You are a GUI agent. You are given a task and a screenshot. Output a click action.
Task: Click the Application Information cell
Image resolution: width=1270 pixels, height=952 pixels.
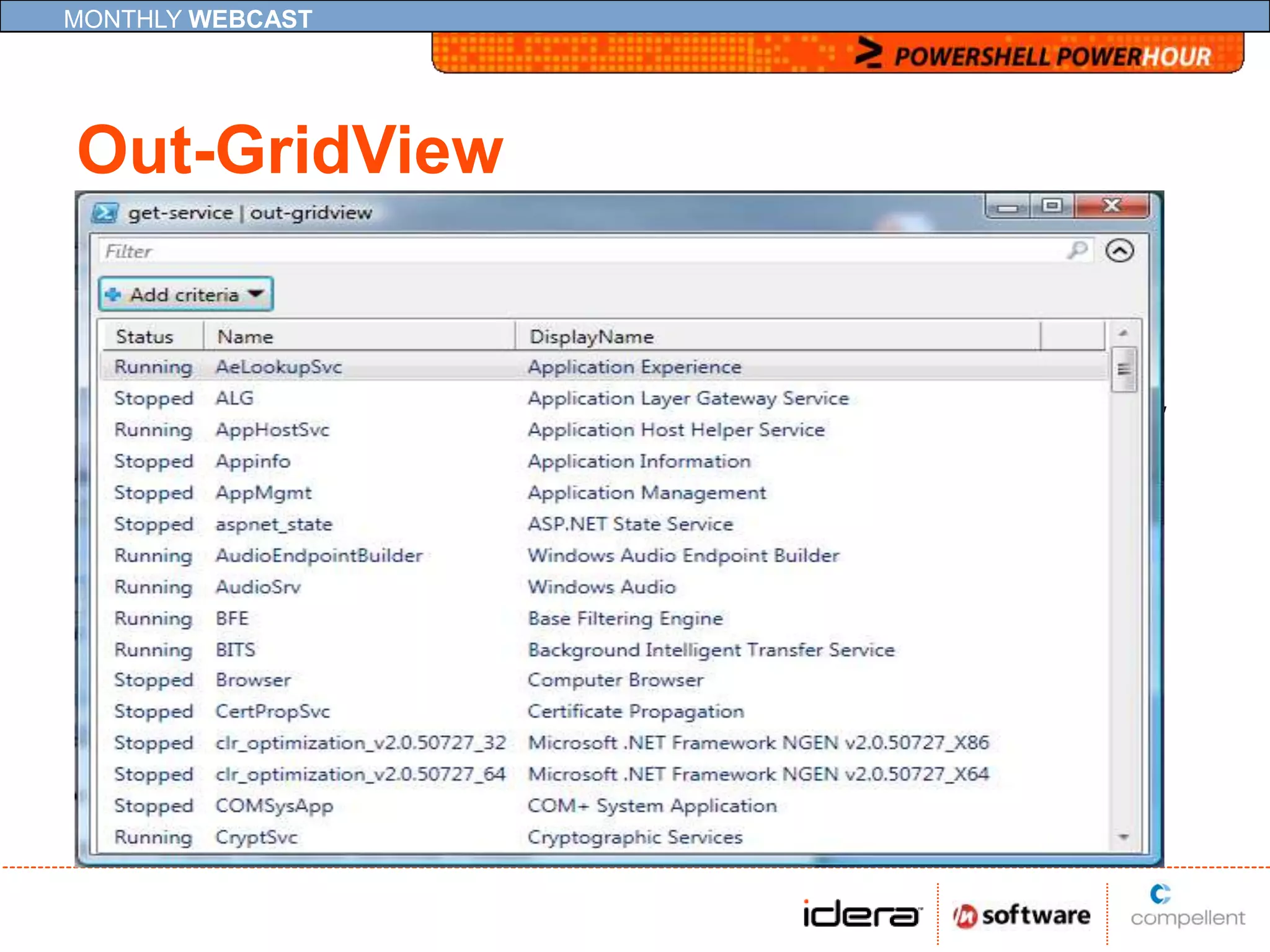click(639, 461)
